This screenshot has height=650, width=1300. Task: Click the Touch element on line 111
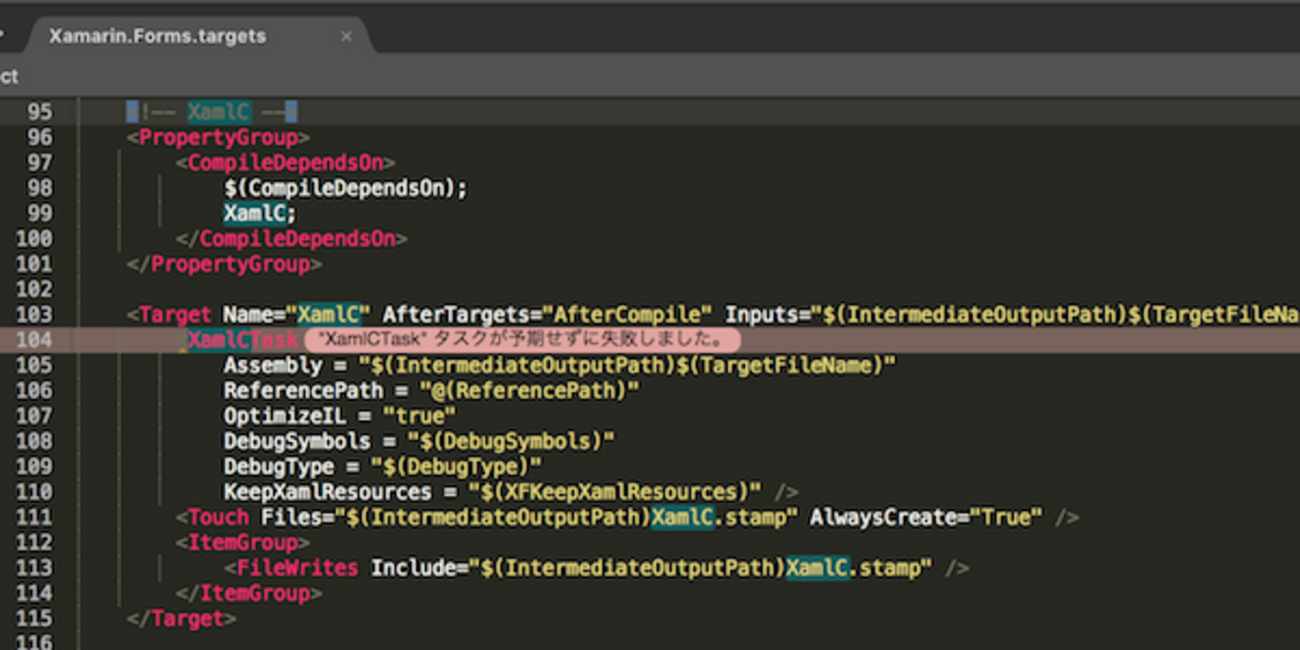pyautogui.click(x=218, y=517)
